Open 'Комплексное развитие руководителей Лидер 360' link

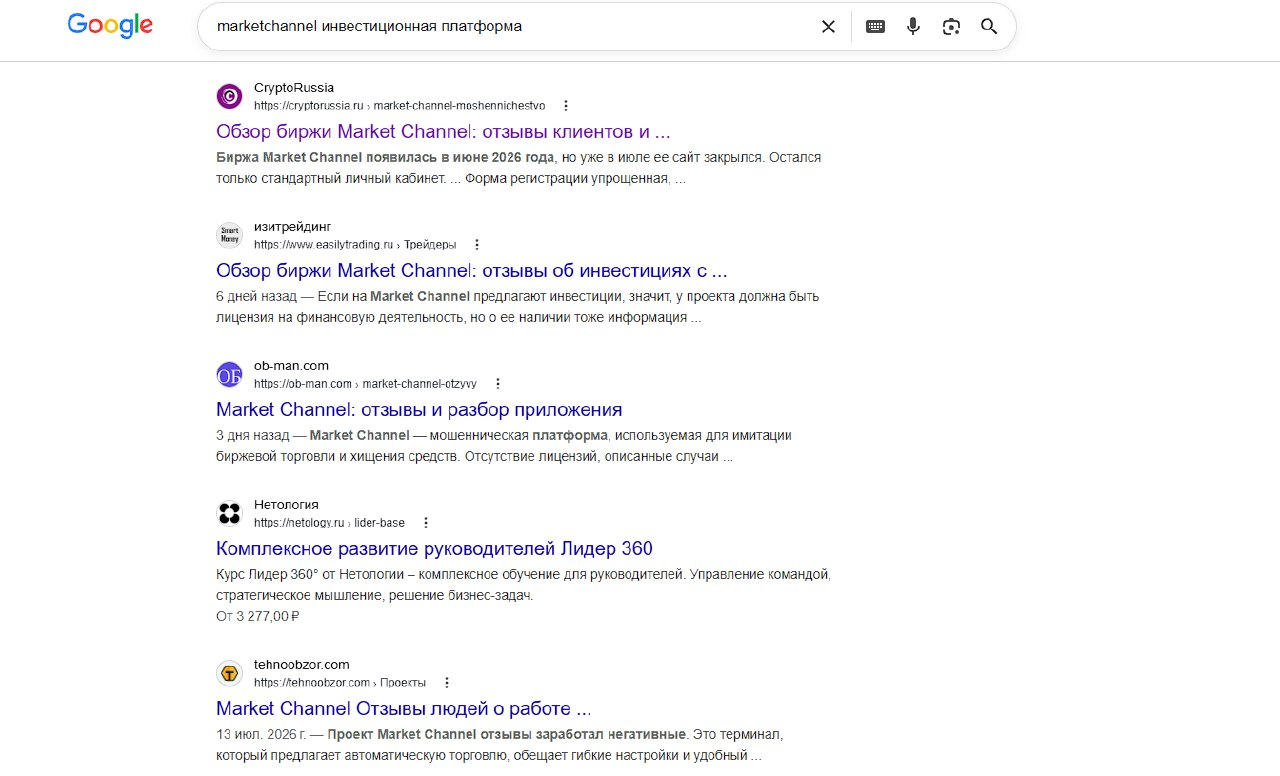click(434, 548)
